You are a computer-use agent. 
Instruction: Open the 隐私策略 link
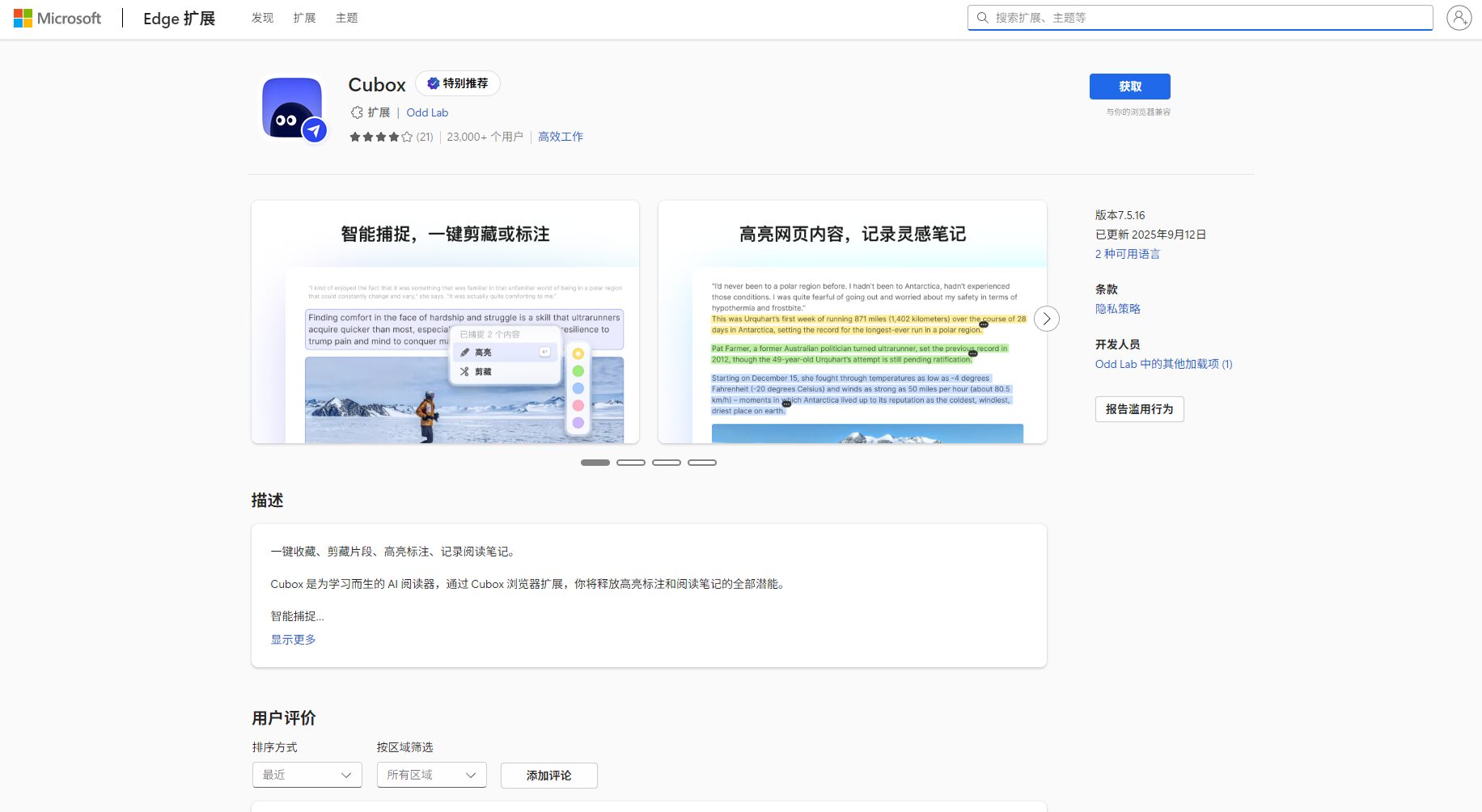point(1117,309)
